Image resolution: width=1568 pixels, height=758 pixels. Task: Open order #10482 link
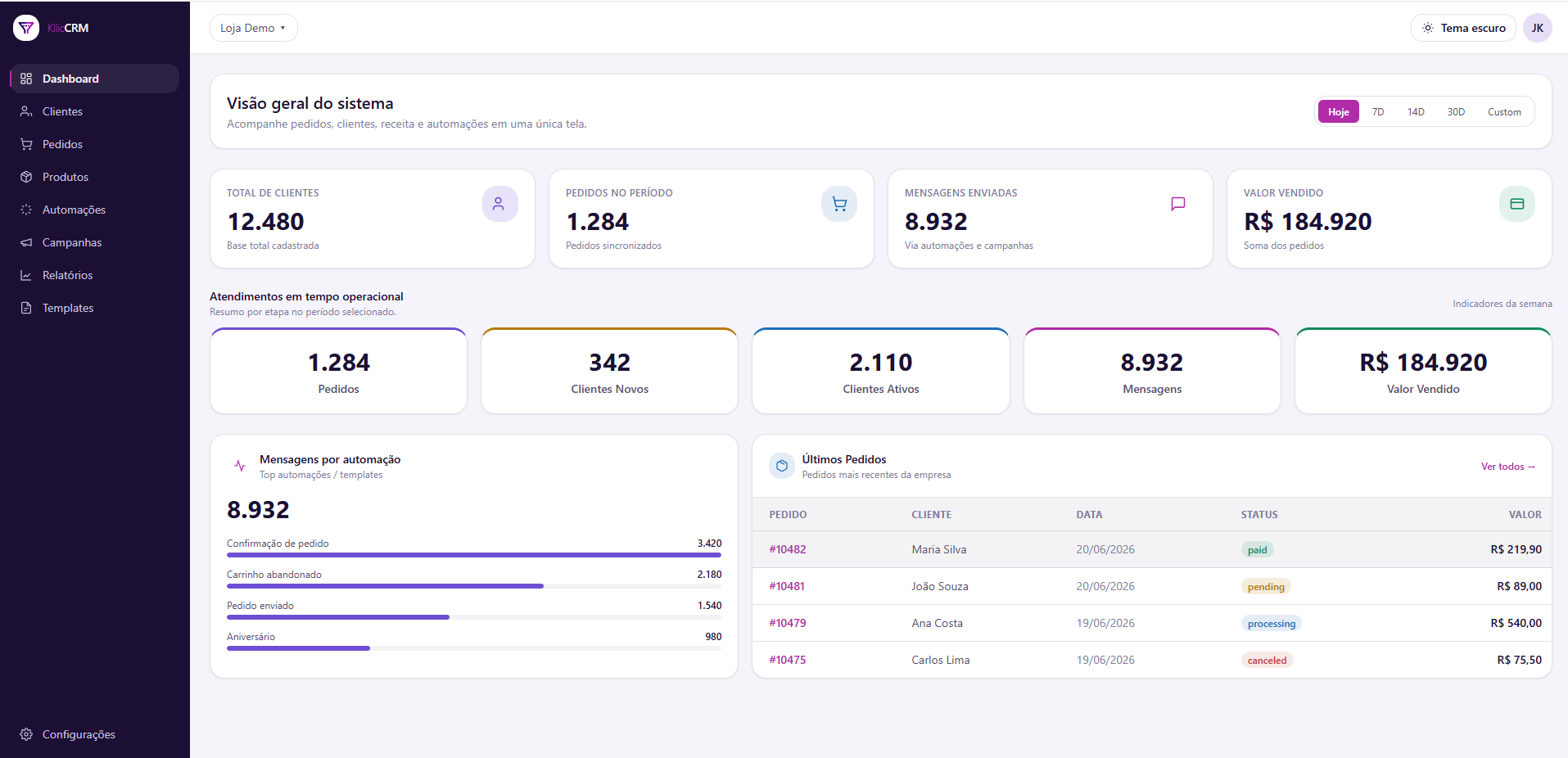787,549
